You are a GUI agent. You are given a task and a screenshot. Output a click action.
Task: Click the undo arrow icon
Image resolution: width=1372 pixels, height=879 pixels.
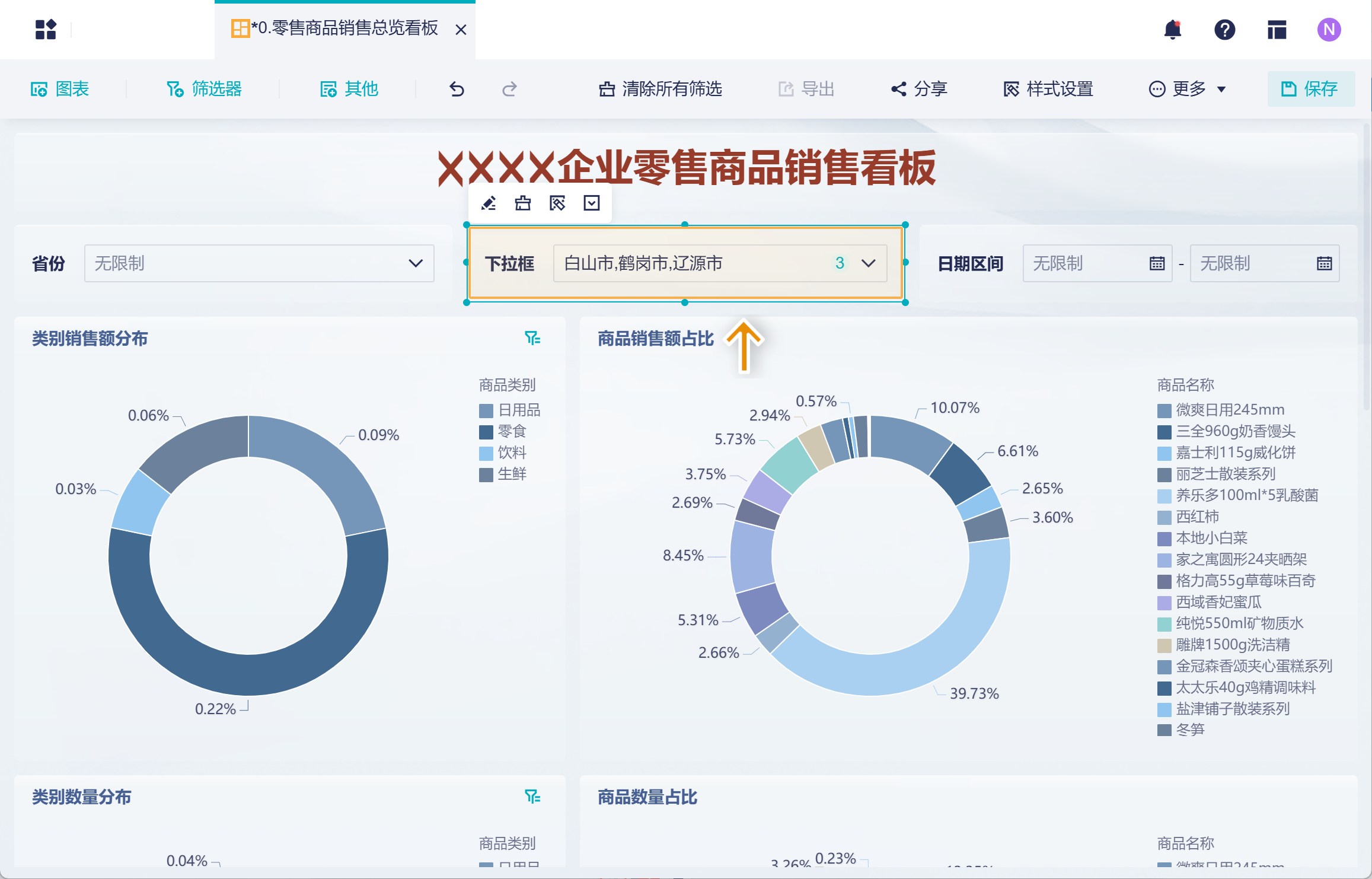tap(457, 89)
